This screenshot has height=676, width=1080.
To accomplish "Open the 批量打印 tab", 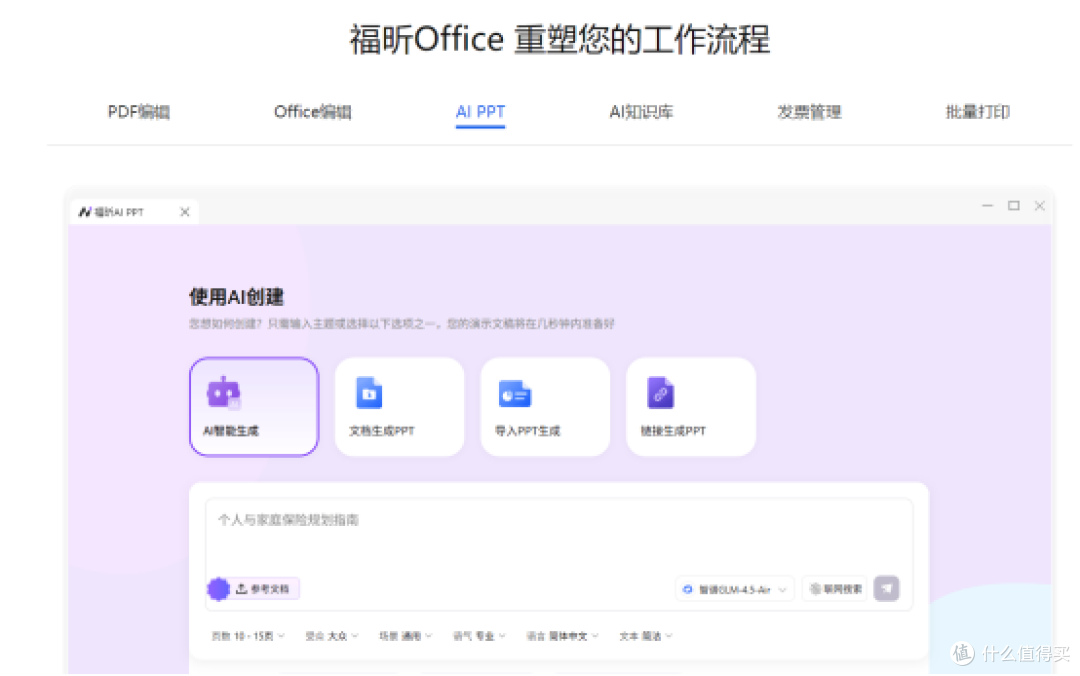I will [977, 112].
